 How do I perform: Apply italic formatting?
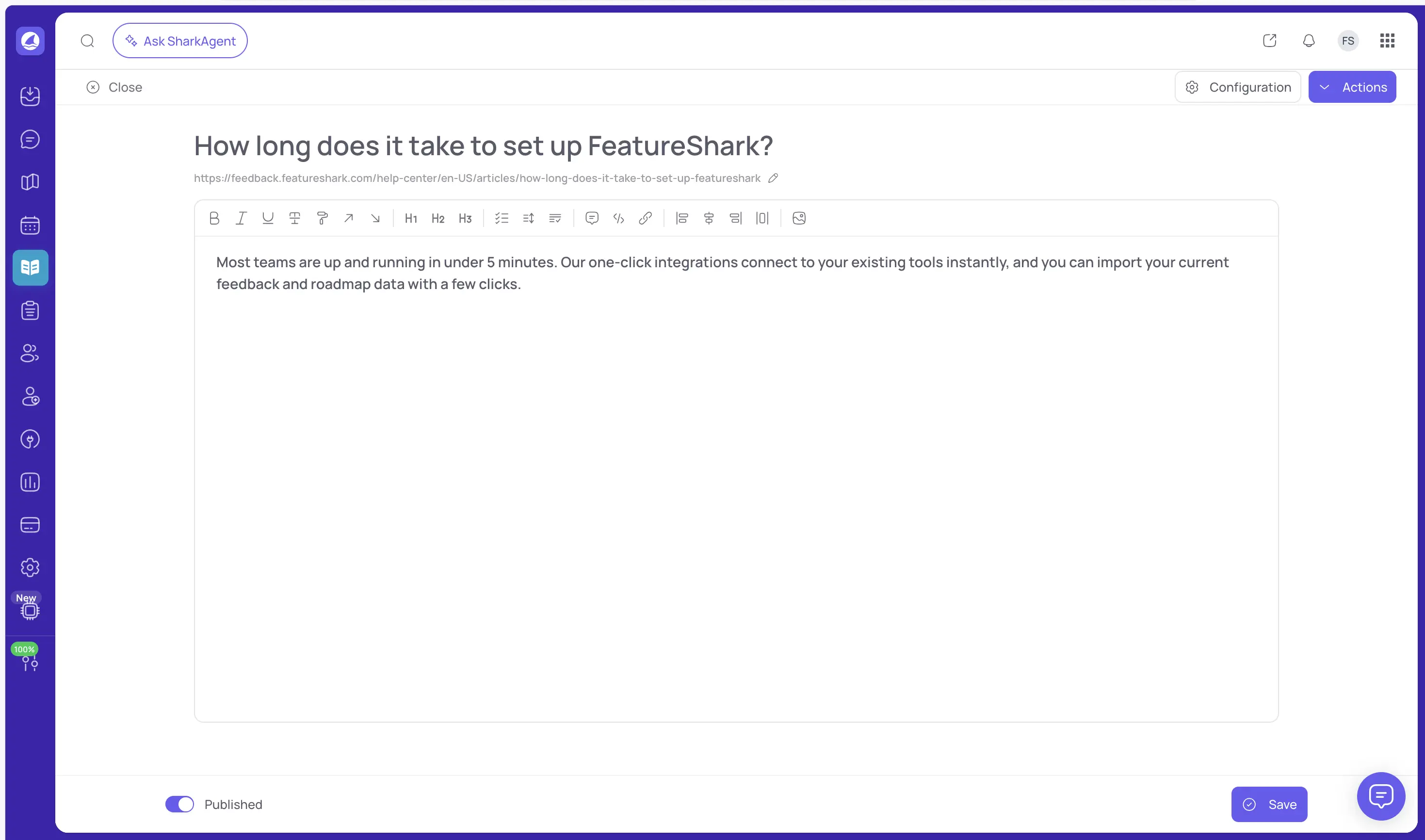point(241,219)
